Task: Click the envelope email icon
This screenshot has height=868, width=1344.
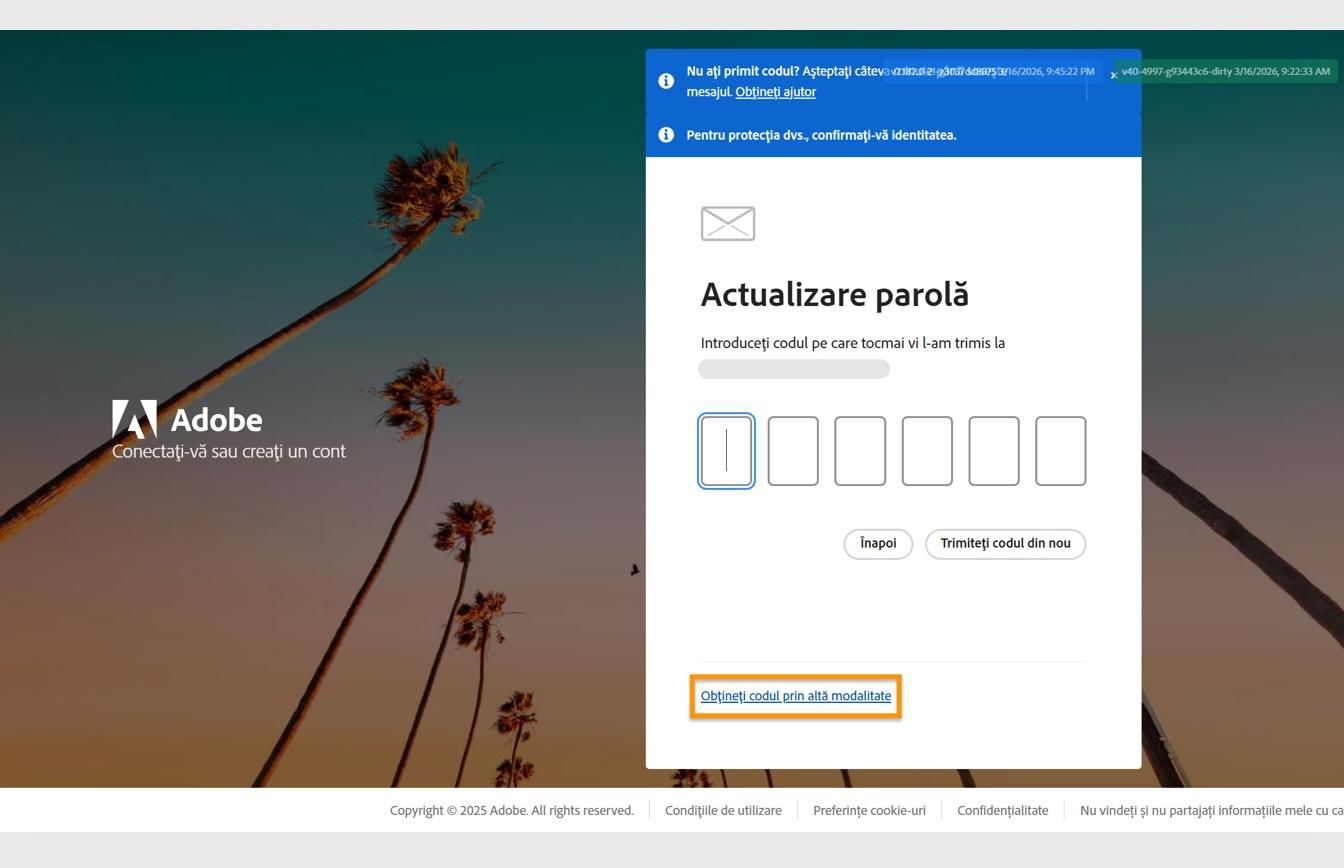Action: click(728, 223)
